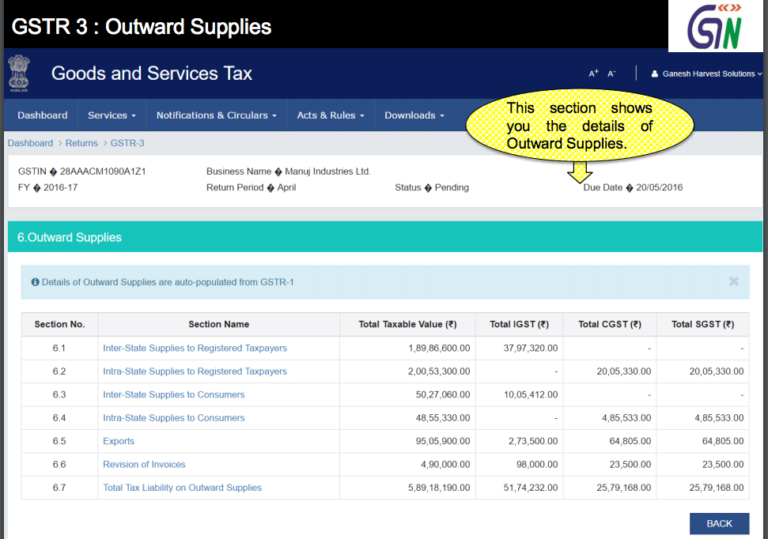The width and height of the screenshot is (768, 539).
Task: Click section number 6.5 cell
Action: coord(59,441)
